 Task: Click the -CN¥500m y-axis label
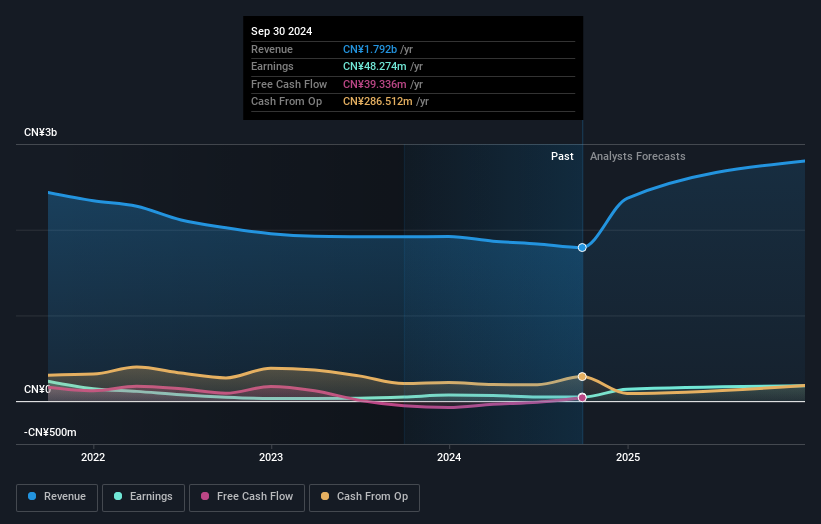click(50, 432)
